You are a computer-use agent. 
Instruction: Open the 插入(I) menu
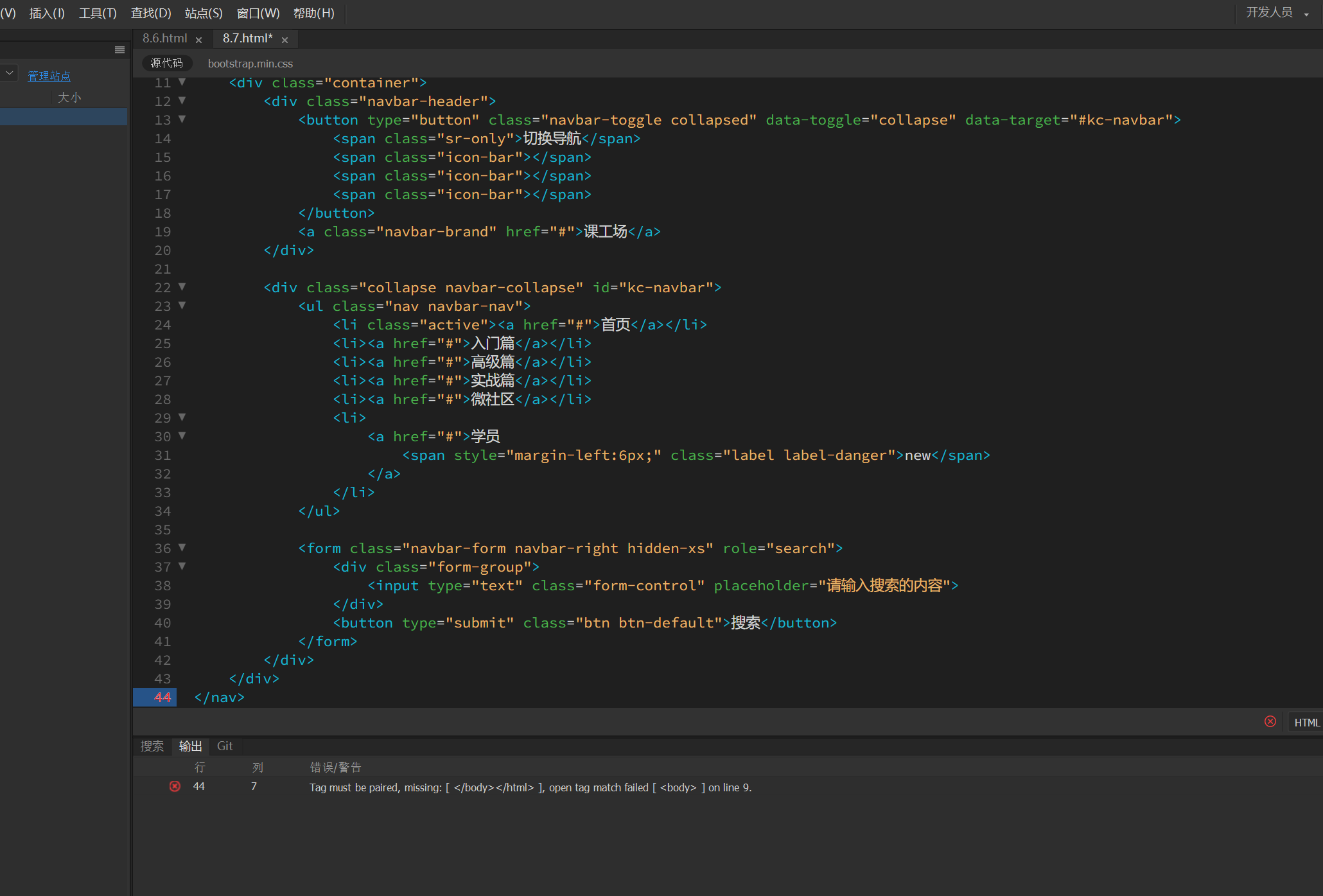(x=47, y=13)
